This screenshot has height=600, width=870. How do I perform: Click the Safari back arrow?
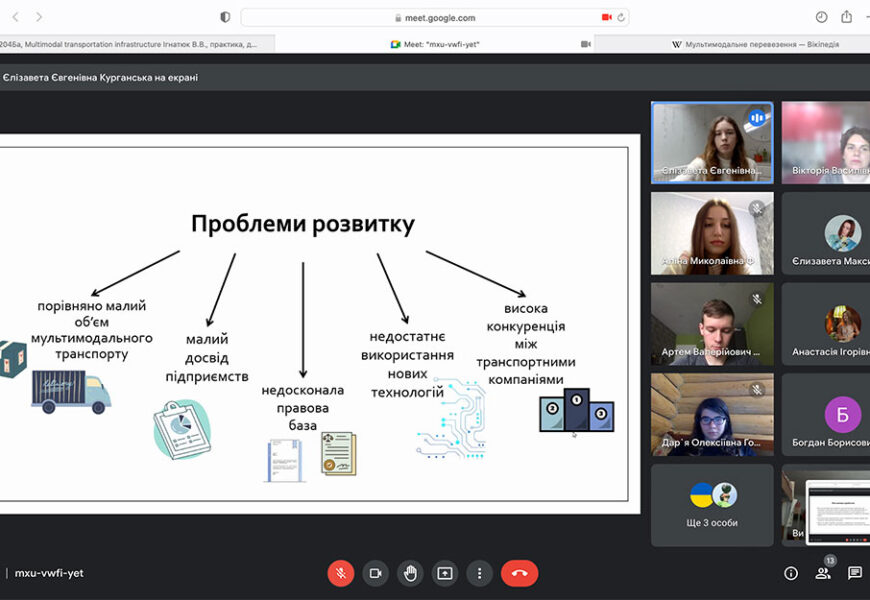15,17
